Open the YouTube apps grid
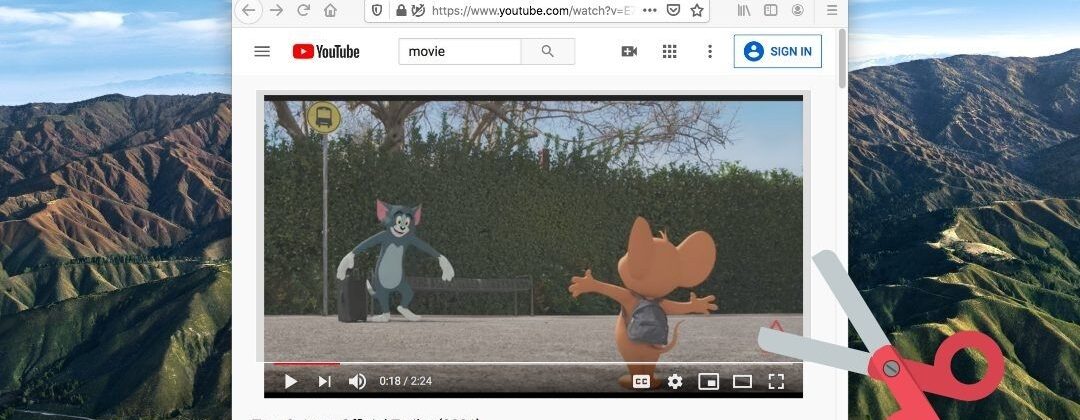This screenshot has width=1080, height=420. [x=669, y=52]
